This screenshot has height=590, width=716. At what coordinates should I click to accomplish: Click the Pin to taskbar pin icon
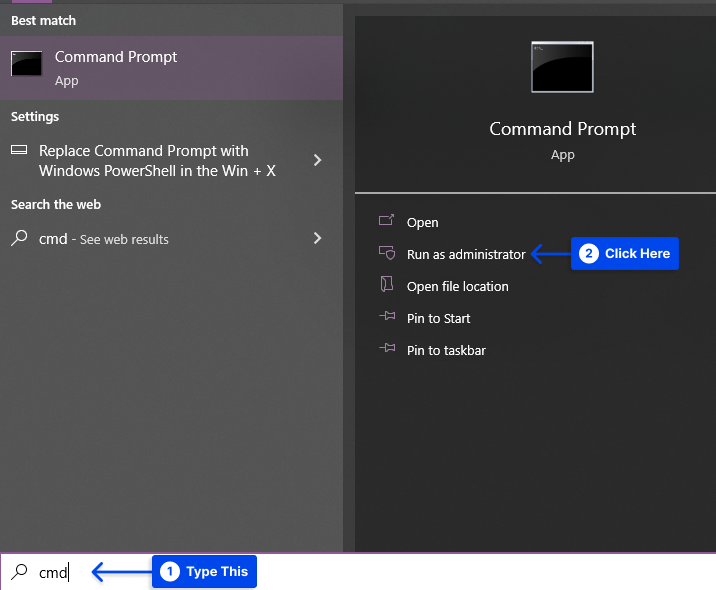point(387,348)
